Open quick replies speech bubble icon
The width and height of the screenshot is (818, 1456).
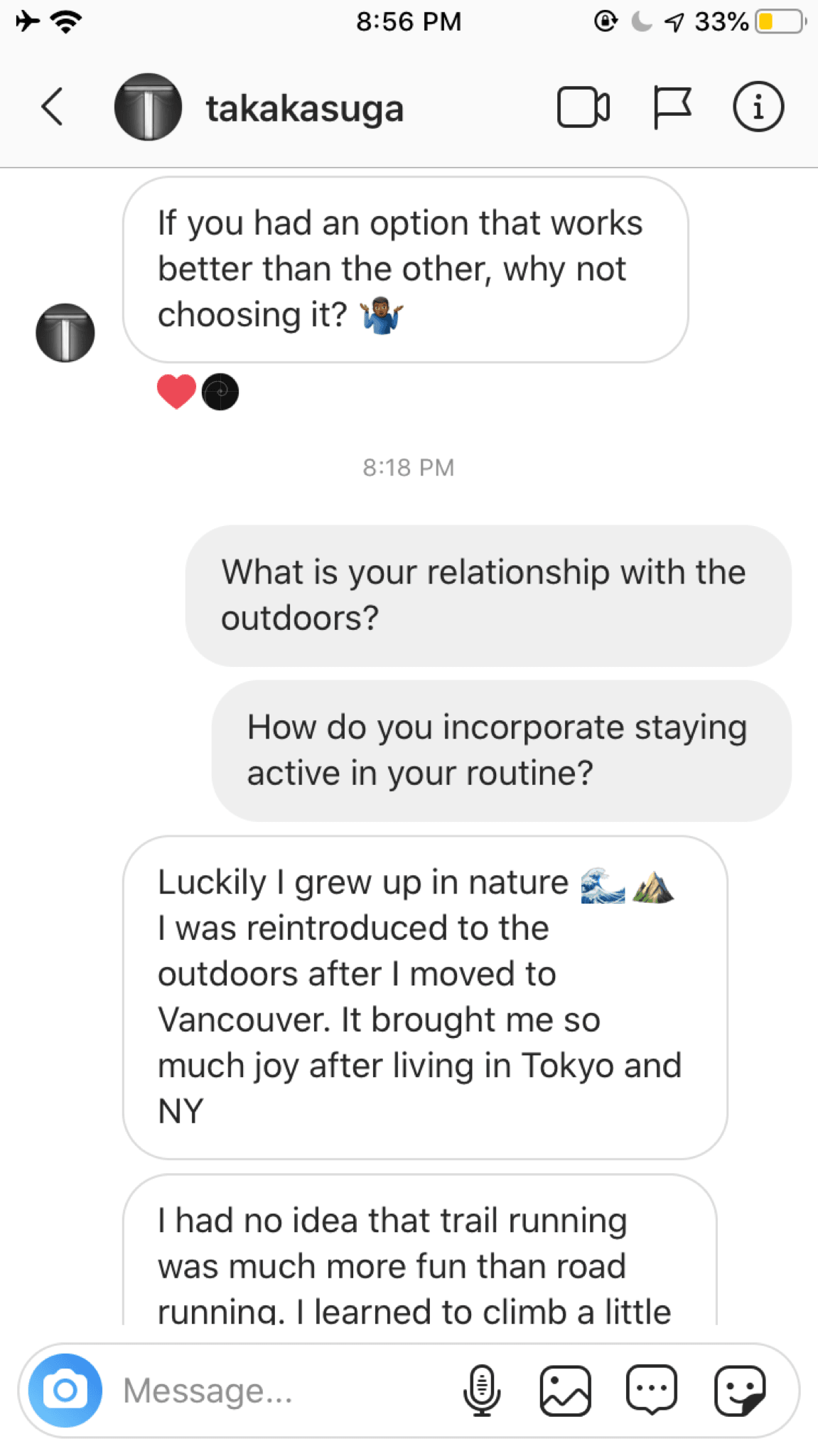pyautogui.click(x=652, y=1390)
